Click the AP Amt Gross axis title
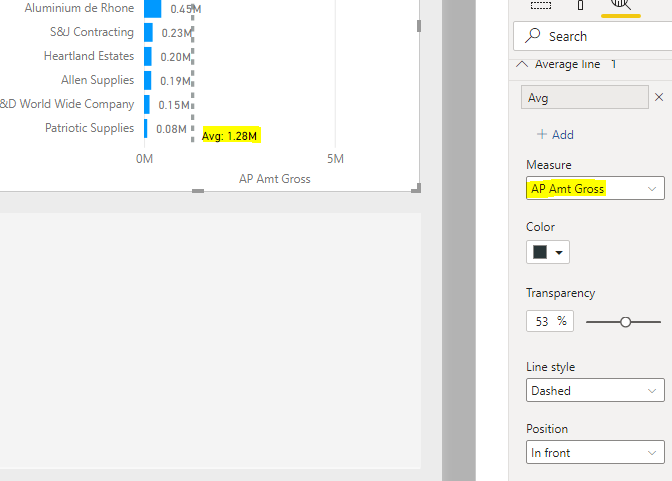 pos(275,179)
